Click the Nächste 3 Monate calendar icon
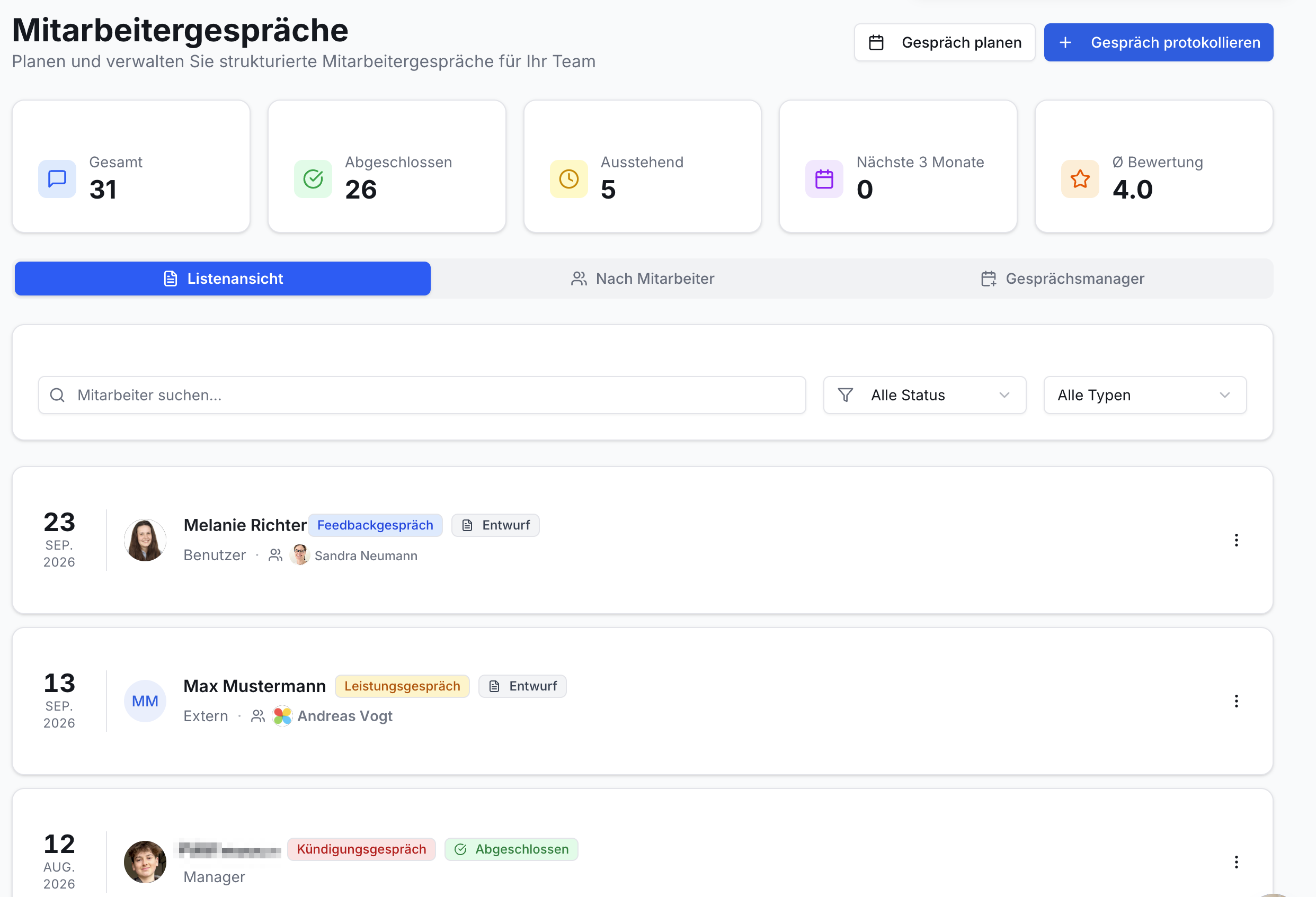 coord(824,179)
